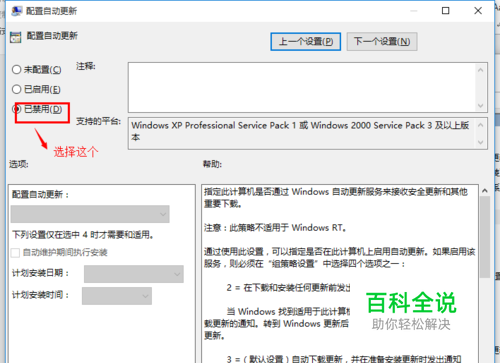Close the 配置自动更新 window
The width and height of the screenshot is (500, 363).
tap(478, 11)
